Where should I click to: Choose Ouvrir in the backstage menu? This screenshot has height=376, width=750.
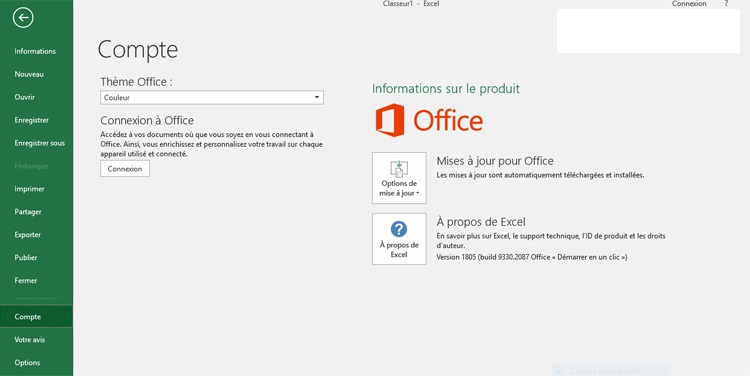click(24, 97)
